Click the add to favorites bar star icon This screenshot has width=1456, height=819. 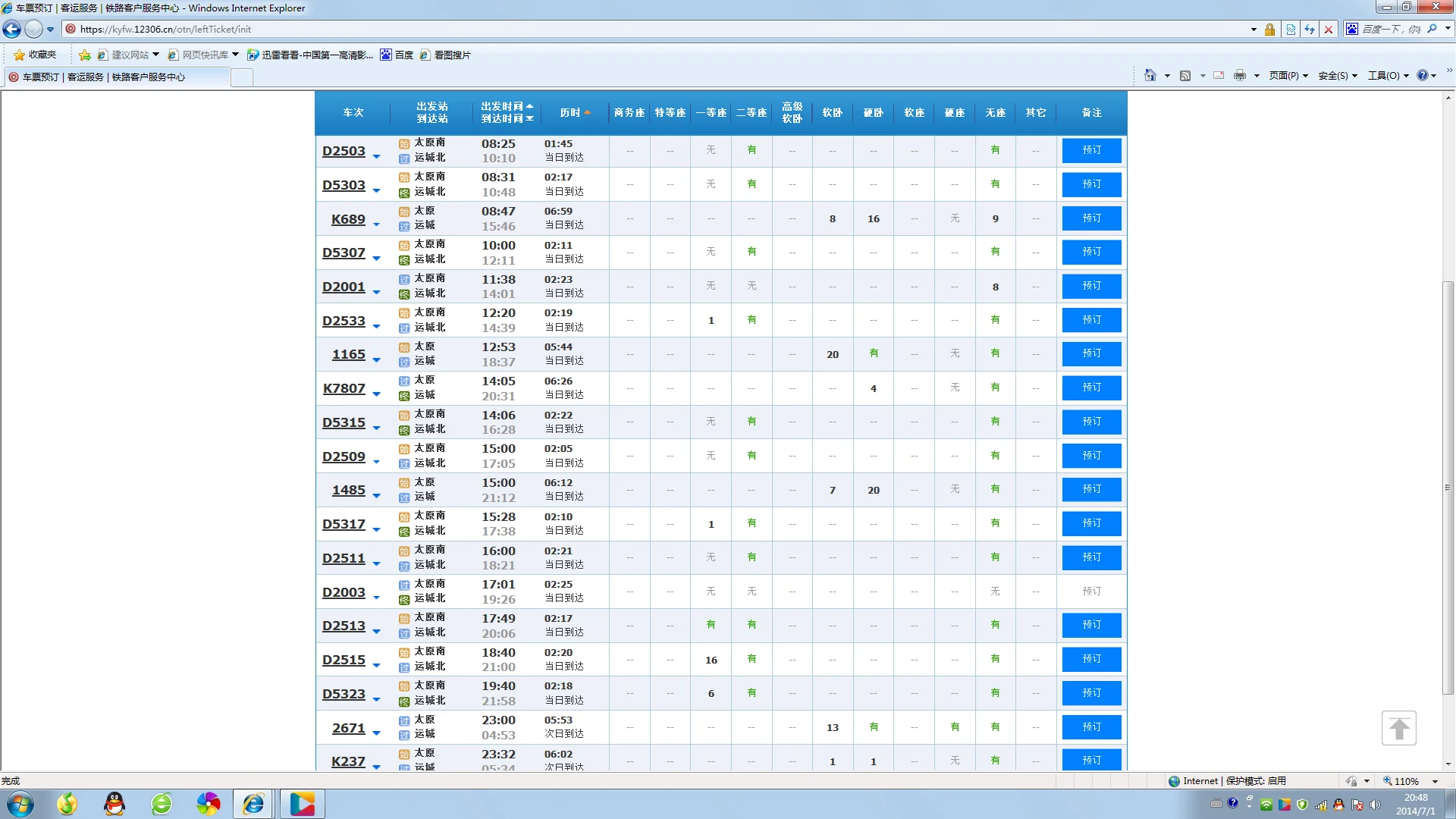point(85,55)
